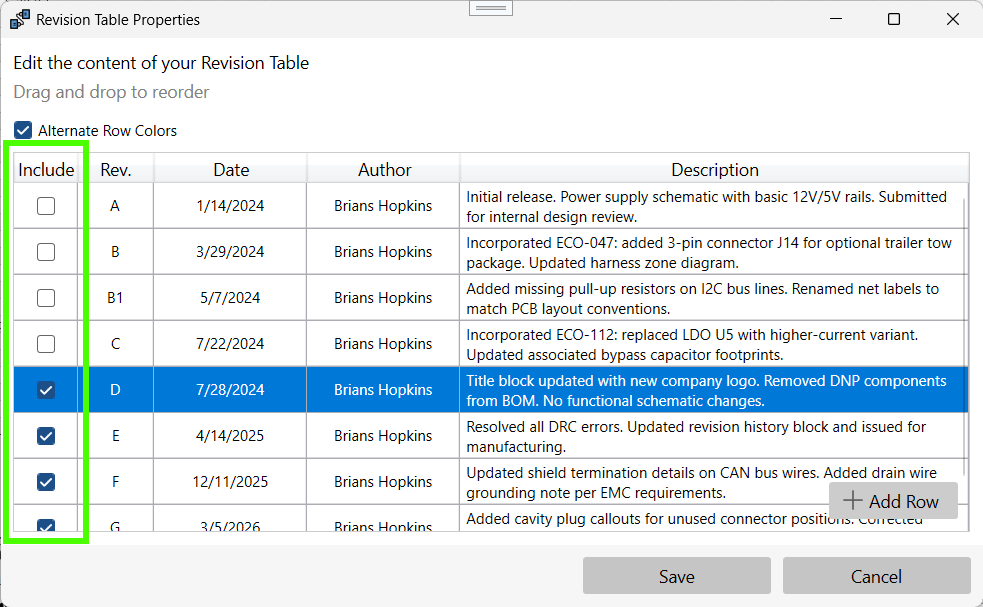Check Include for revision A
This screenshot has width=983, height=607.
(x=46, y=206)
